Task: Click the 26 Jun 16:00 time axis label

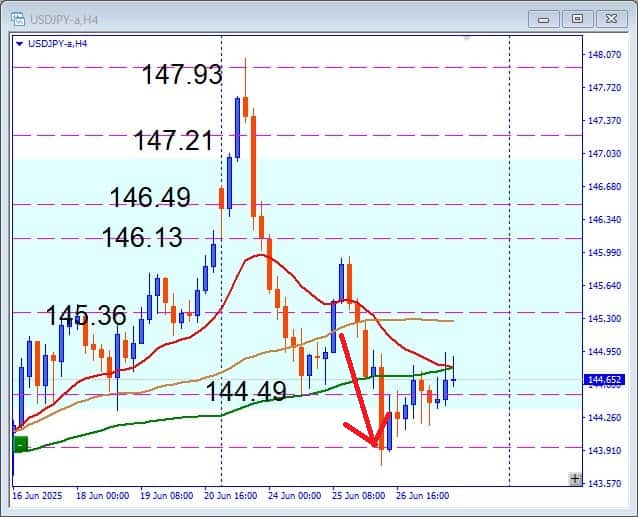Action: (x=422, y=496)
